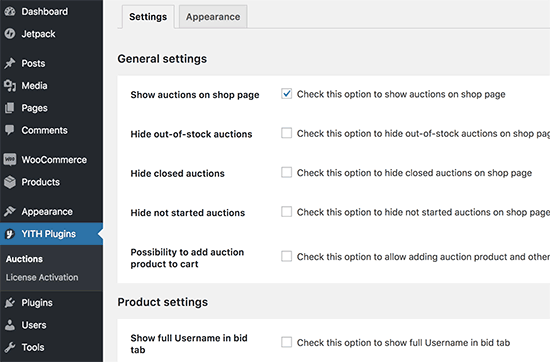Click the WooCommerce icon in sidebar
550x362 pixels.
[10, 160]
